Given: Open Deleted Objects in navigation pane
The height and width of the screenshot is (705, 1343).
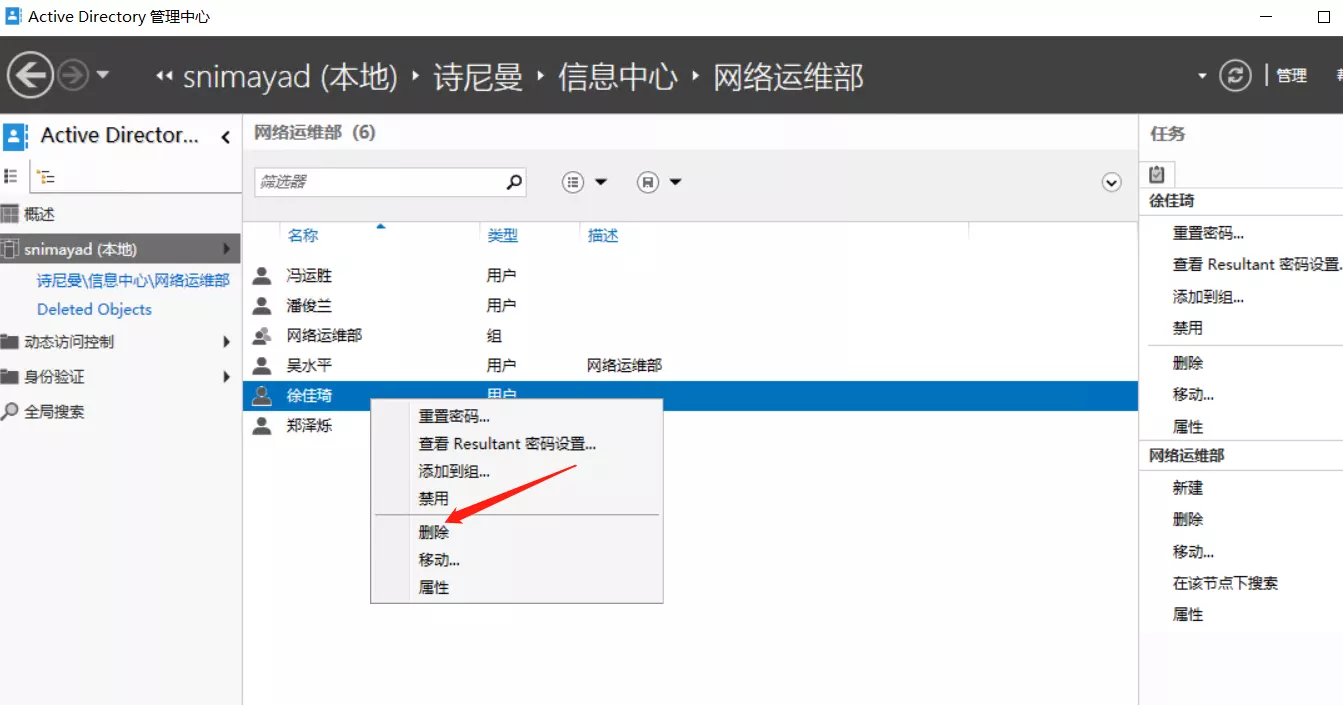Looking at the screenshot, I should [x=94, y=310].
